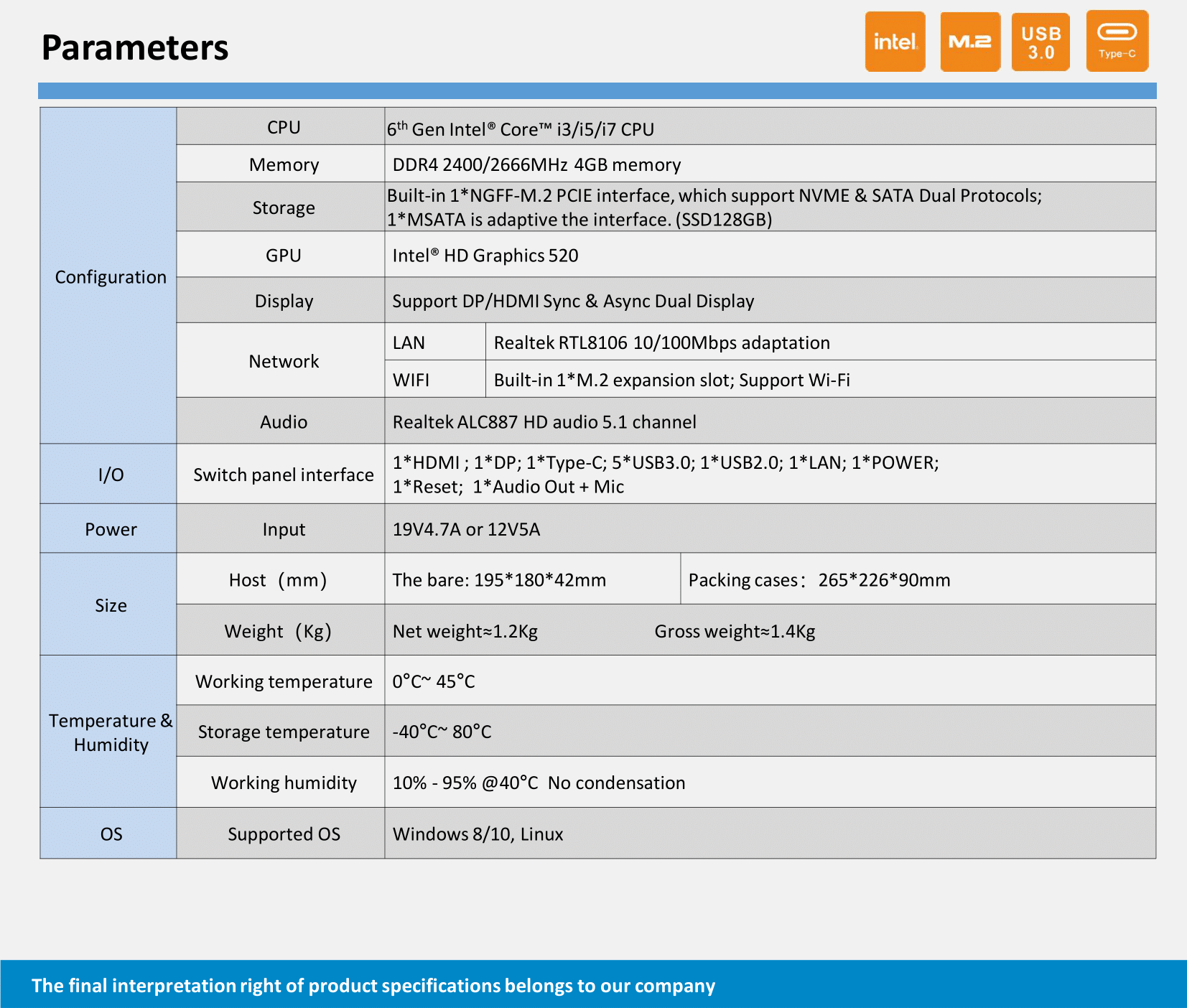The image size is (1187, 1008).
Task: Click the LAN sub-label cell
Action: tap(435, 342)
